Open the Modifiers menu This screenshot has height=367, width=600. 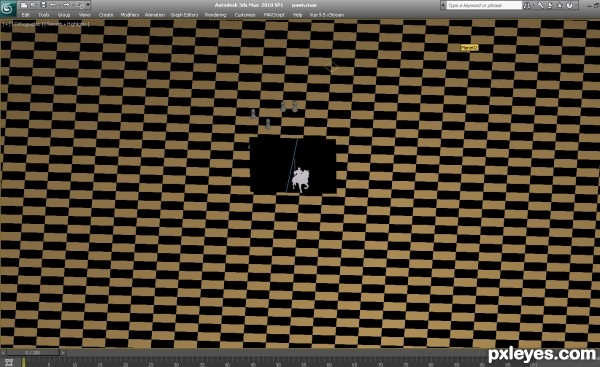[x=130, y=15]
